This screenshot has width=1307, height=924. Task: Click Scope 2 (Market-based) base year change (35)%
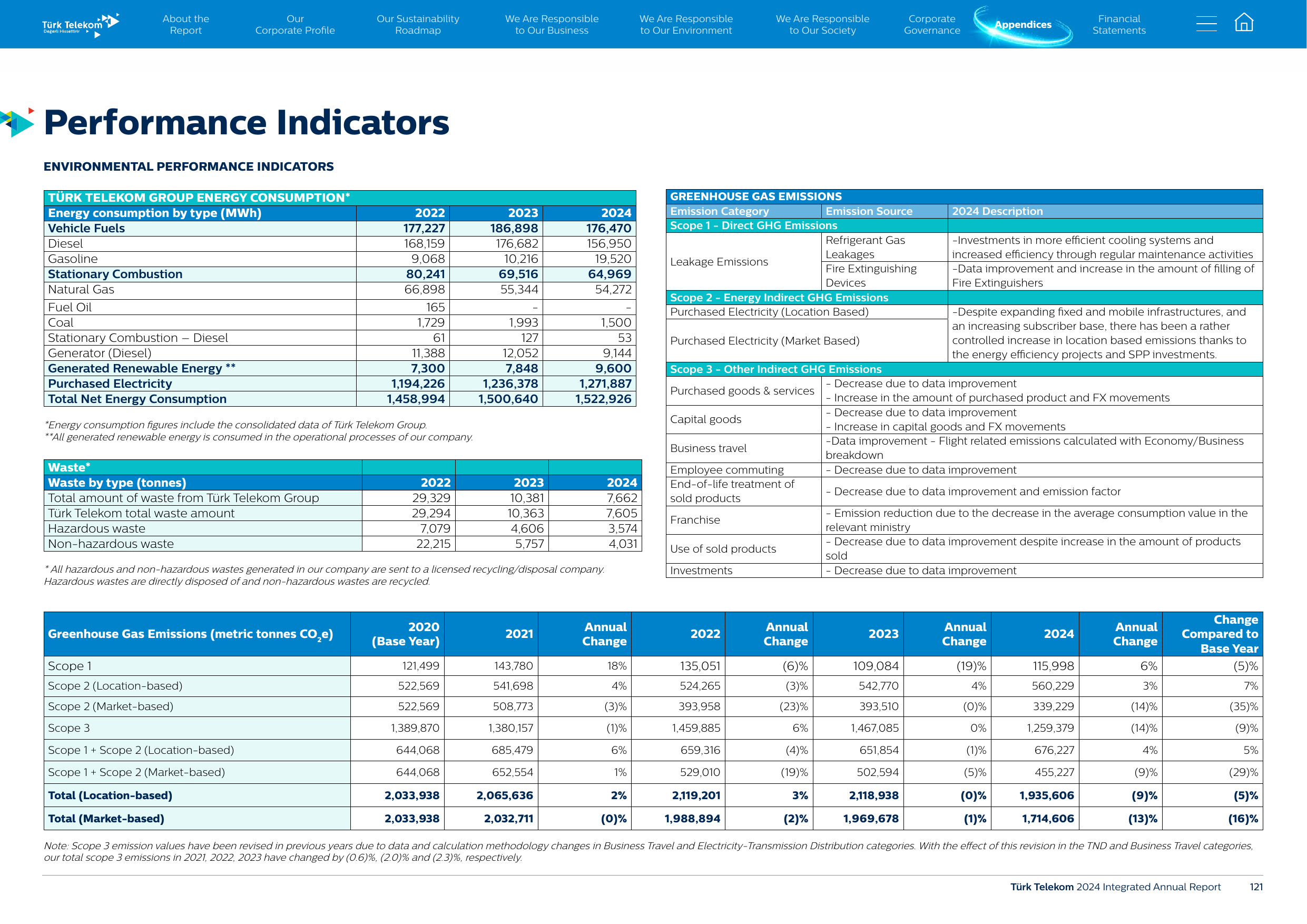(1243, 706)
